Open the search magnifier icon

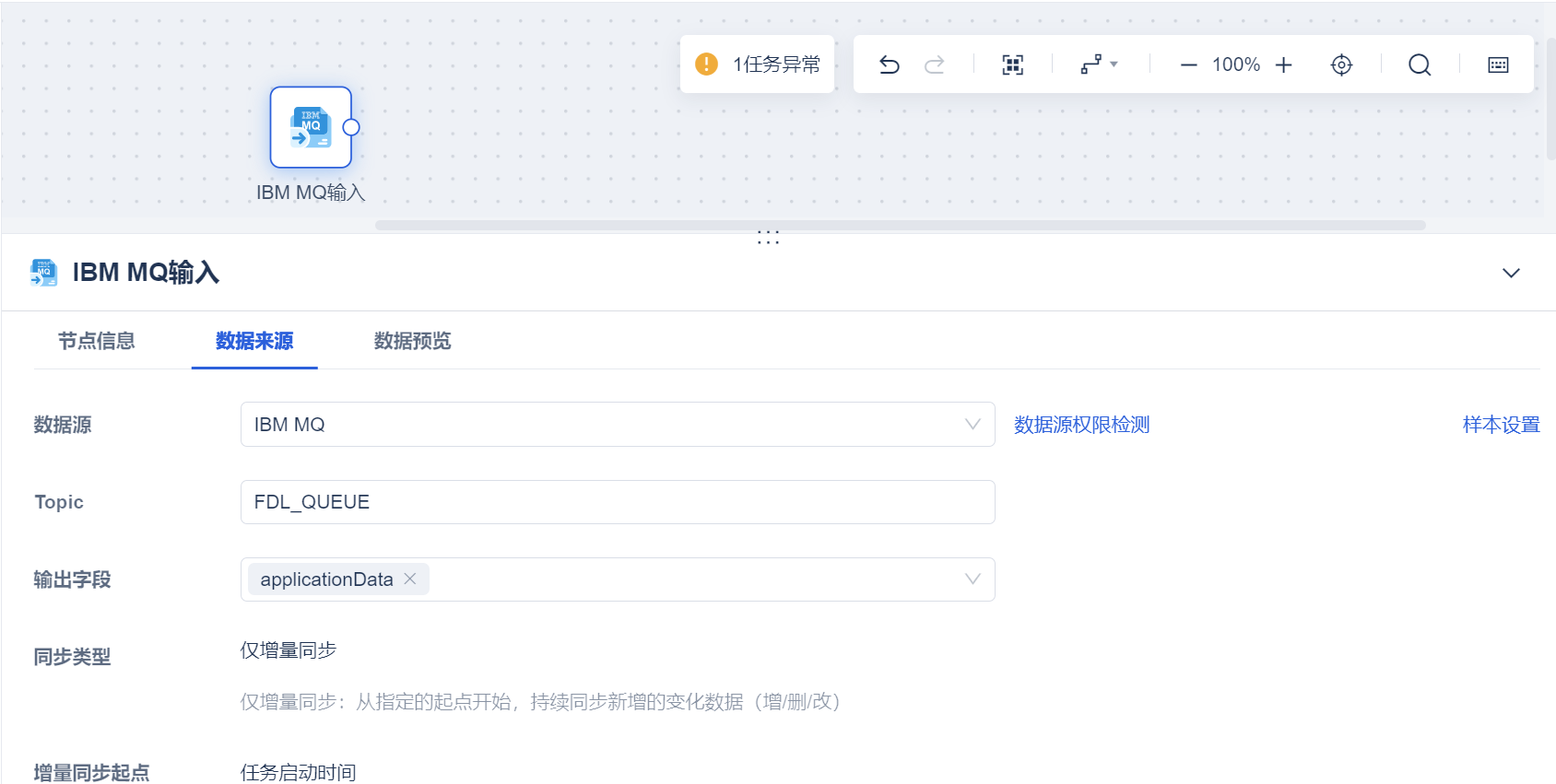coord(1420,64)
